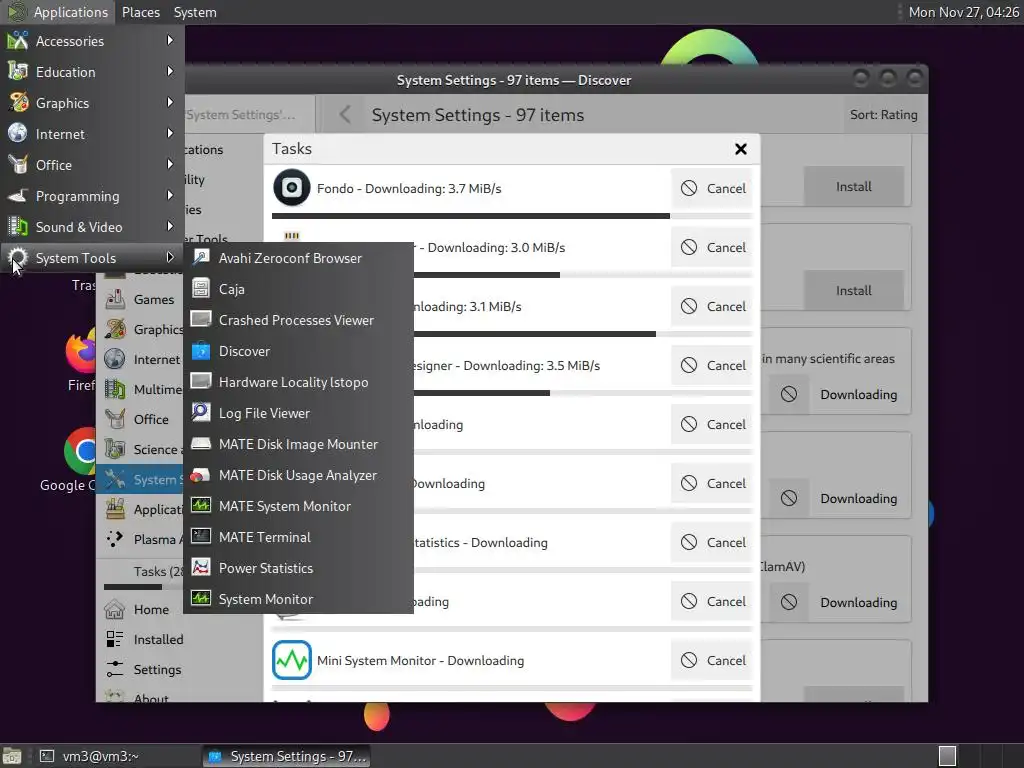Click the 'Mini System Monitor - Downloading' text
1024x768 pixels.
[x=421, y=660]
